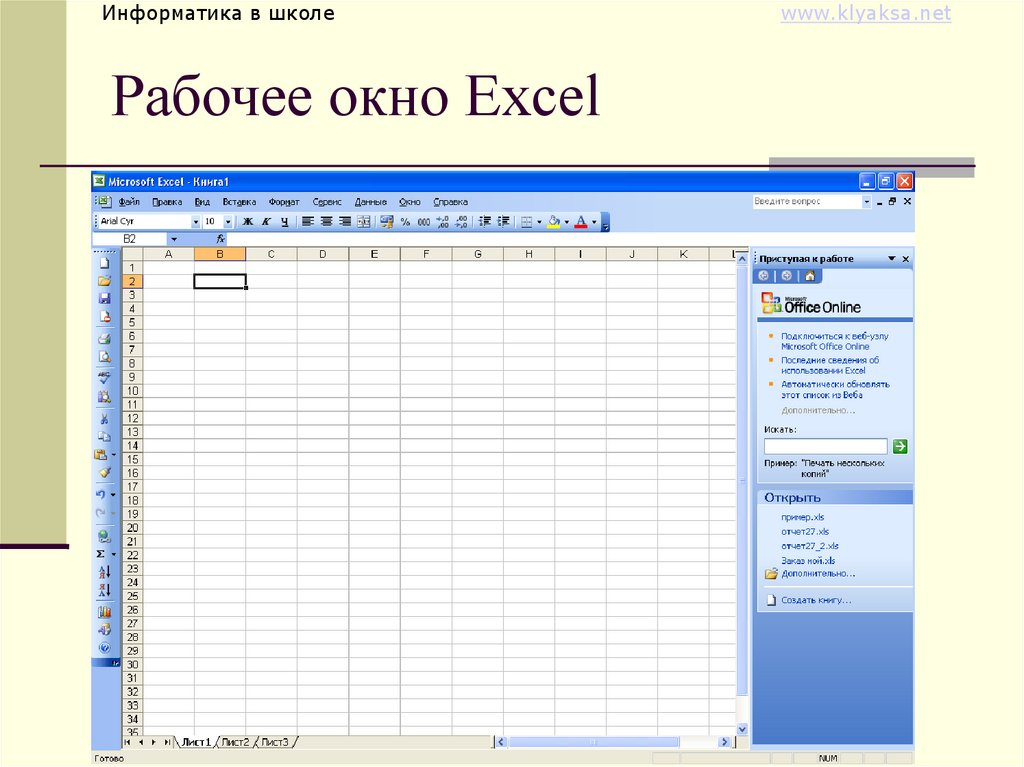The height and width of the screenshot is (767, 1024).
Task: Open the AutoSum functions dropdown arrow
Action: [x=114, y=554]
